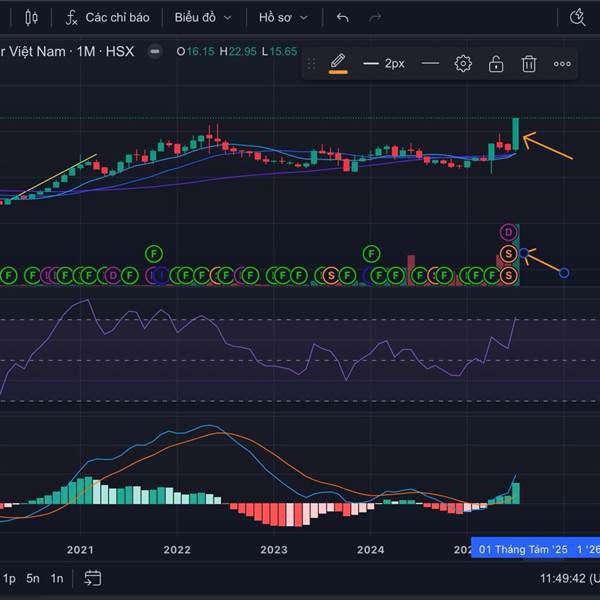600x600 pixels.
Task: Set chart range to 5n
Action: click(33, 578)
